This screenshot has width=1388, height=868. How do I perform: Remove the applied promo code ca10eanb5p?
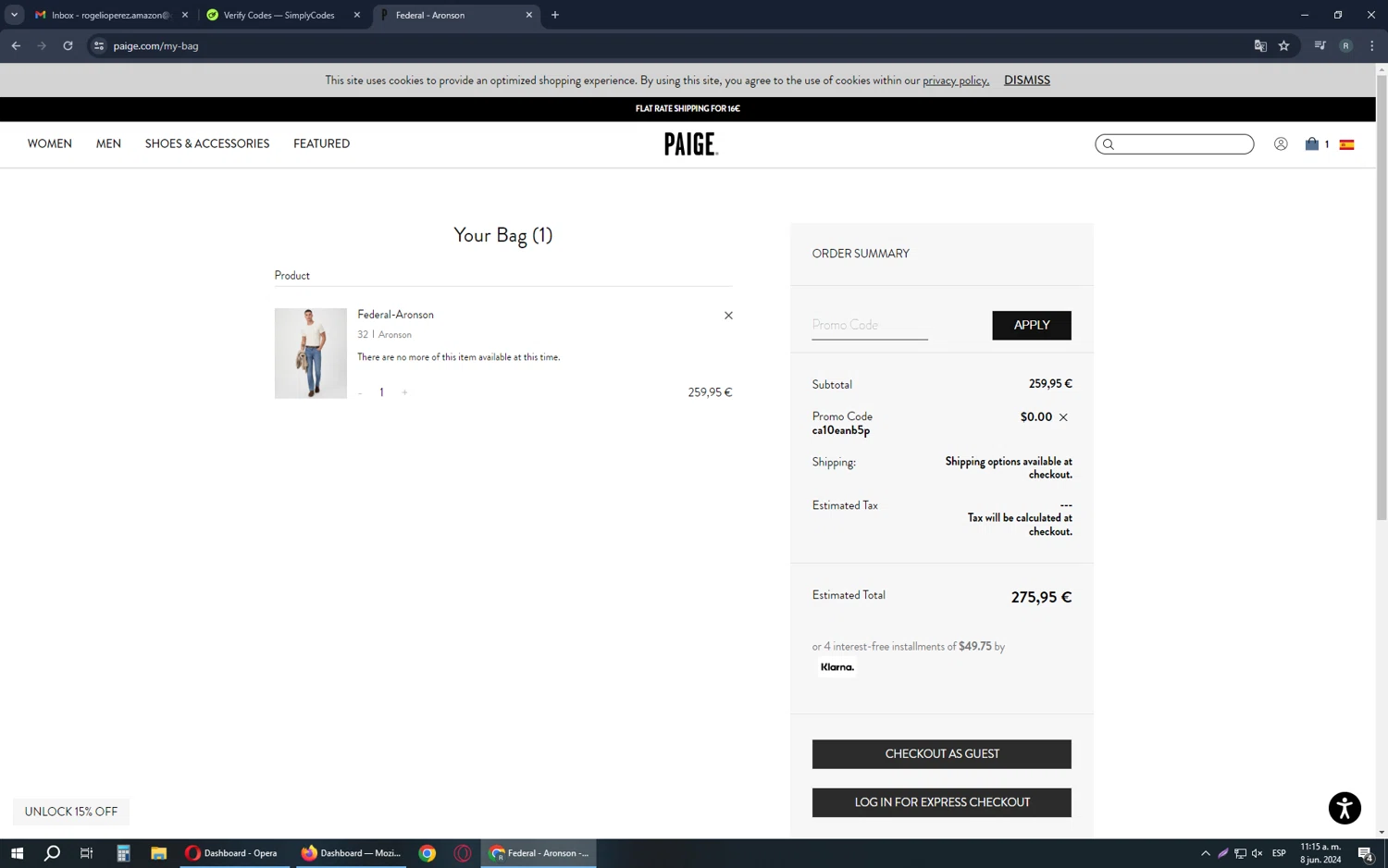(x=1063, y=417)
